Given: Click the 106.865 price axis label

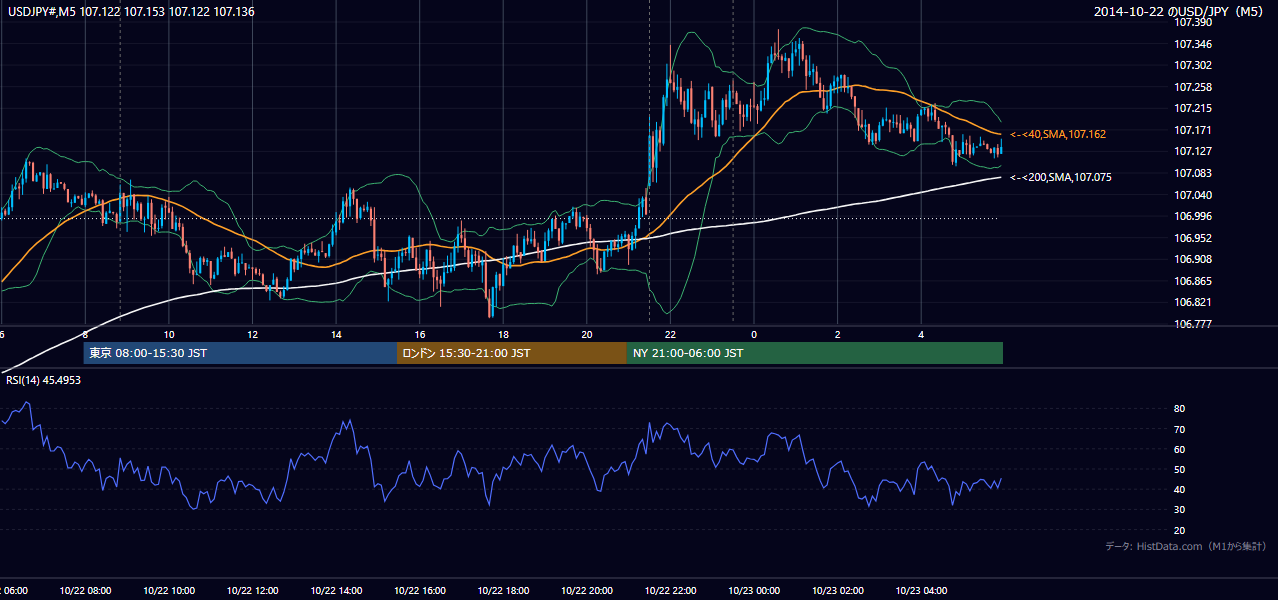Looking at the screenshot, I should pyautogui.click(x=1192, y=281).
